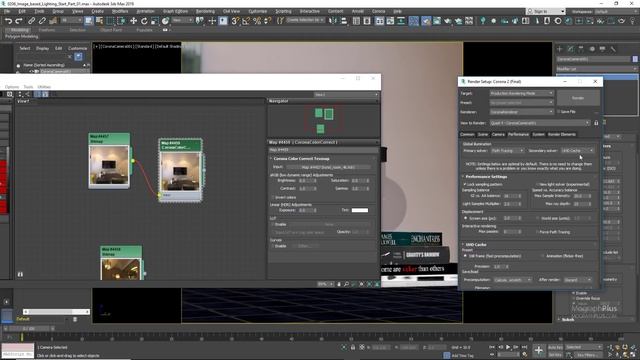Open the Slate Material Editor toolbar icon
The height and width of the screenshot is (360, 640).
414,21
